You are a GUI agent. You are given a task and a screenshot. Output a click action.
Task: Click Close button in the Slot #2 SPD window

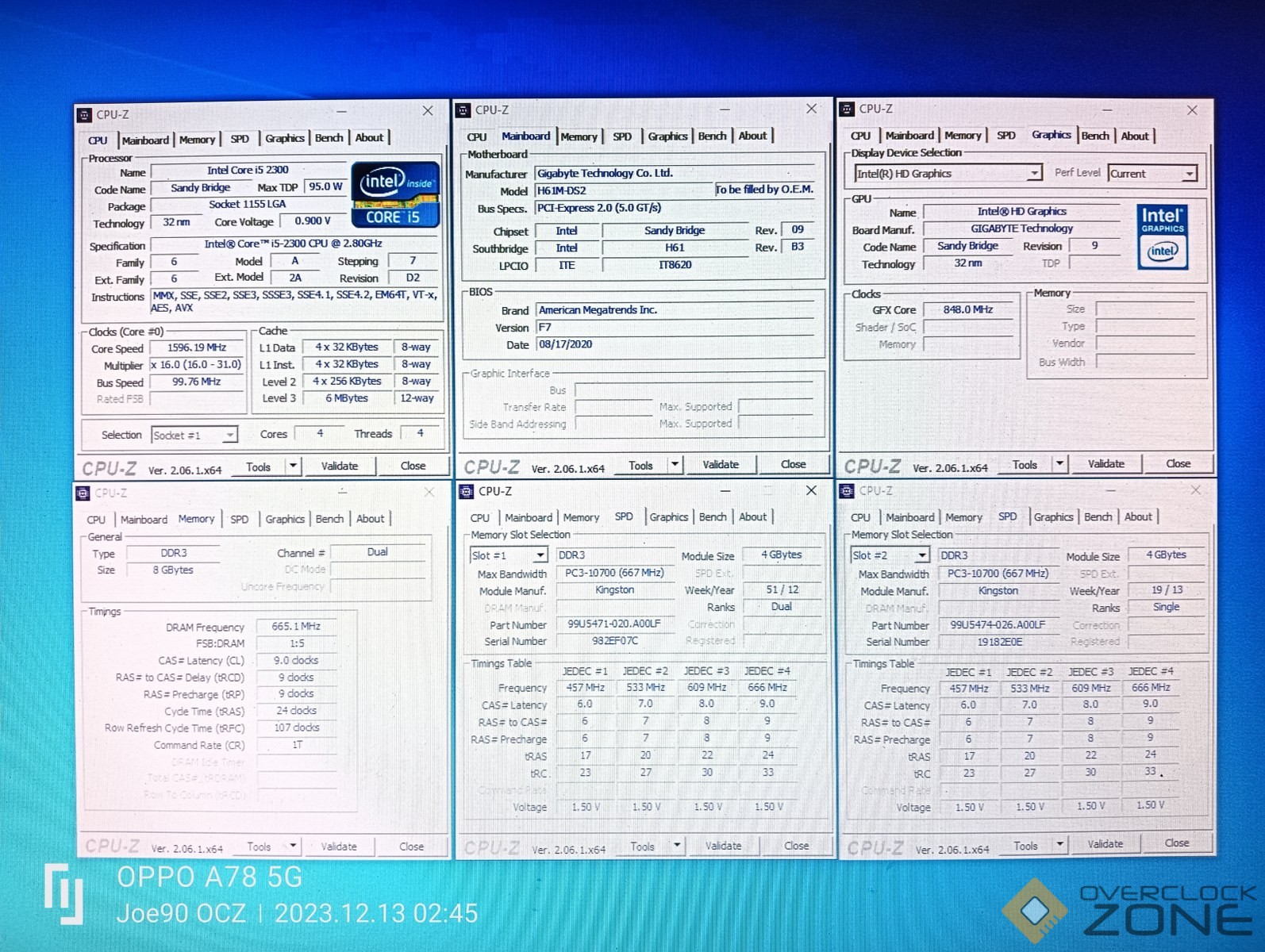(x=1177, y=843)
